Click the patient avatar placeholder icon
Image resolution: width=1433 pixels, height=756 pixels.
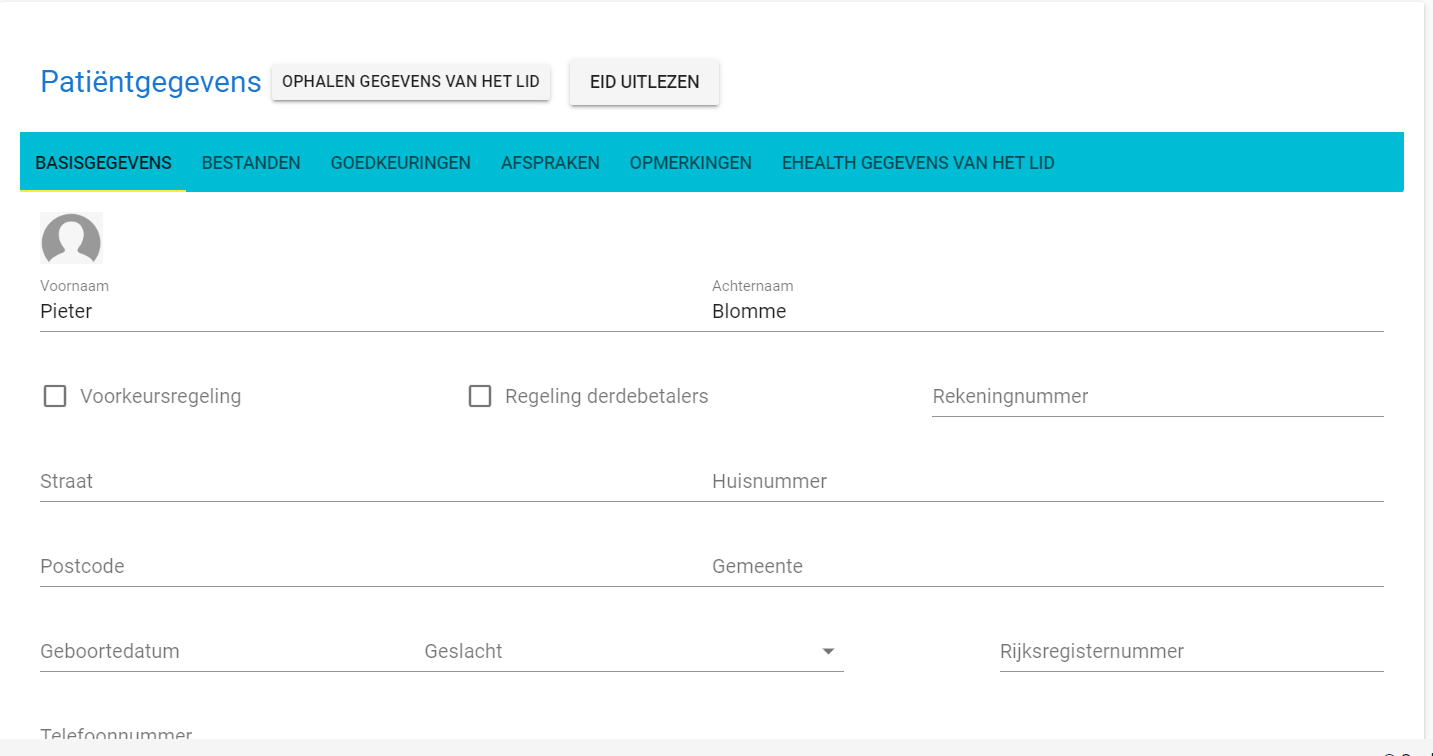(71, 239)
